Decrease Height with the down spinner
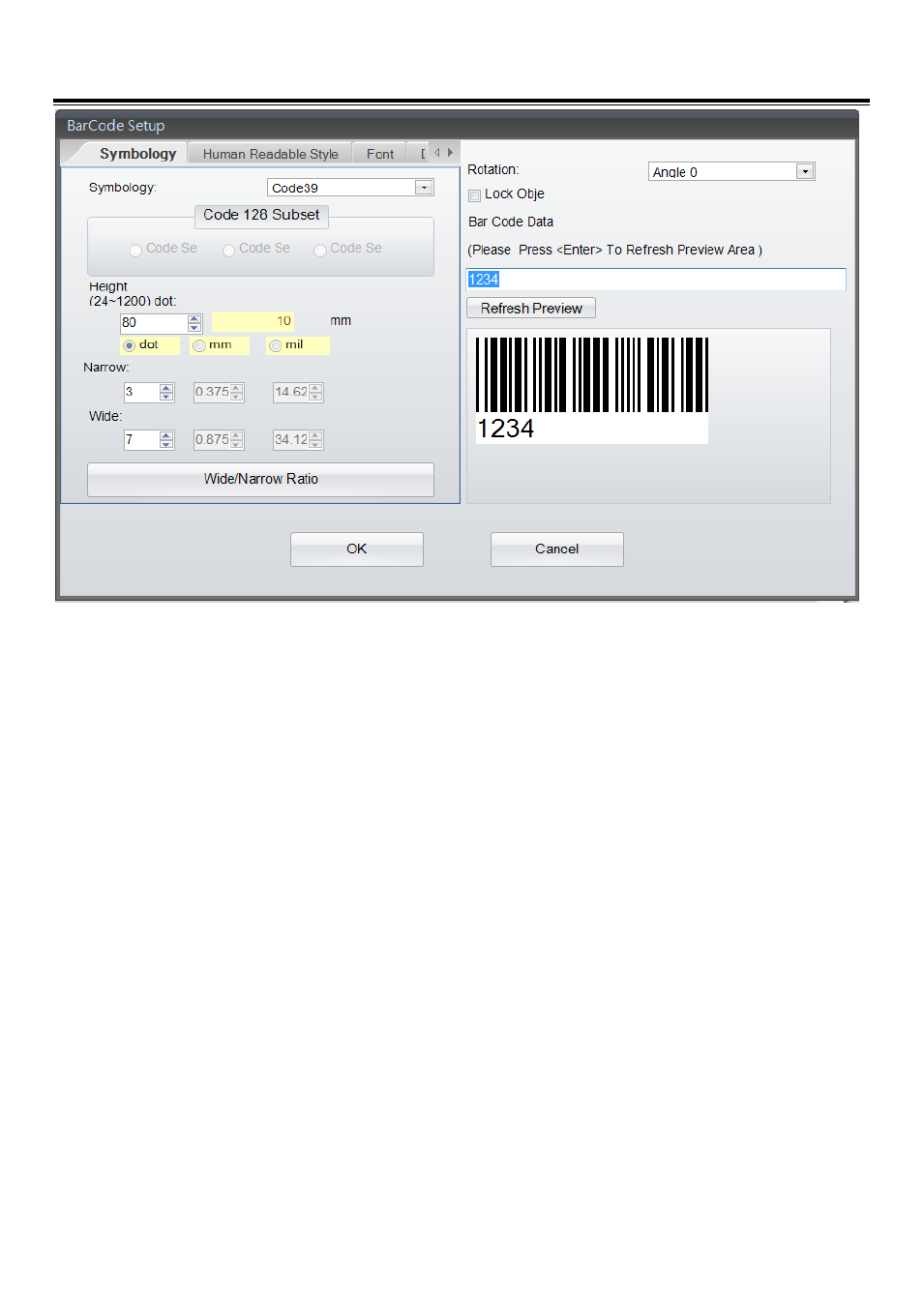 pyautogui.click(x=194, y=328)
